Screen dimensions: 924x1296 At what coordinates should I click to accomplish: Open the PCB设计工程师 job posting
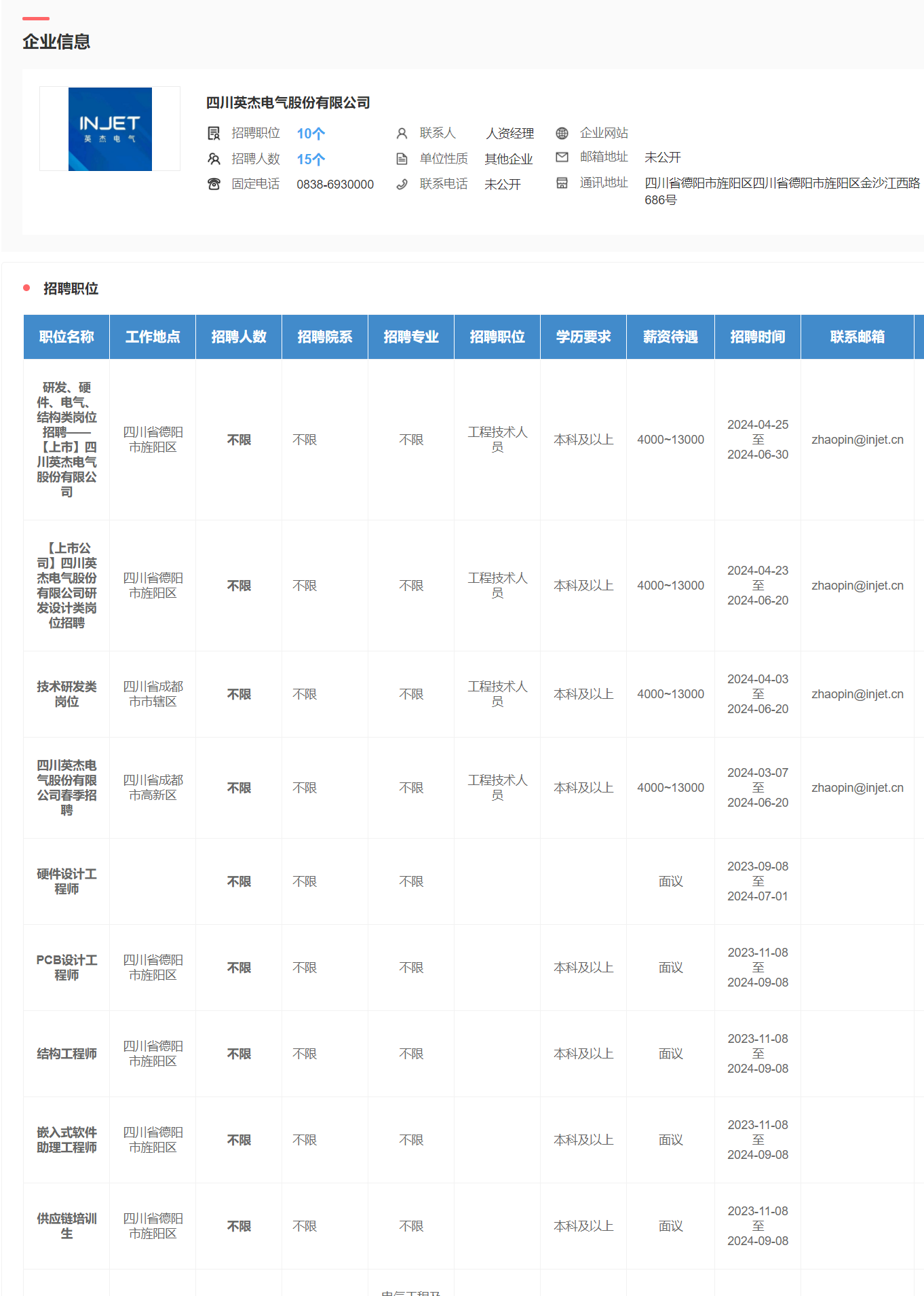(66, 968)
